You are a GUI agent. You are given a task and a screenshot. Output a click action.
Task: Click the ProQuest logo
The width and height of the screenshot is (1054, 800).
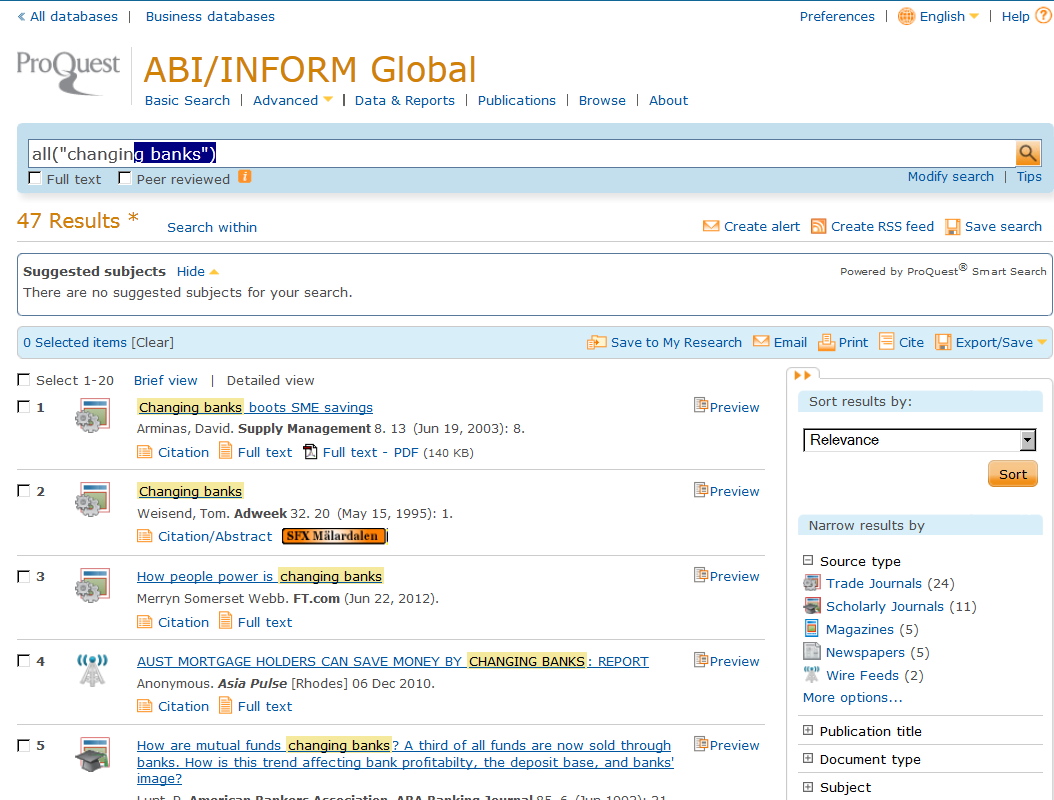coord(68,73)
